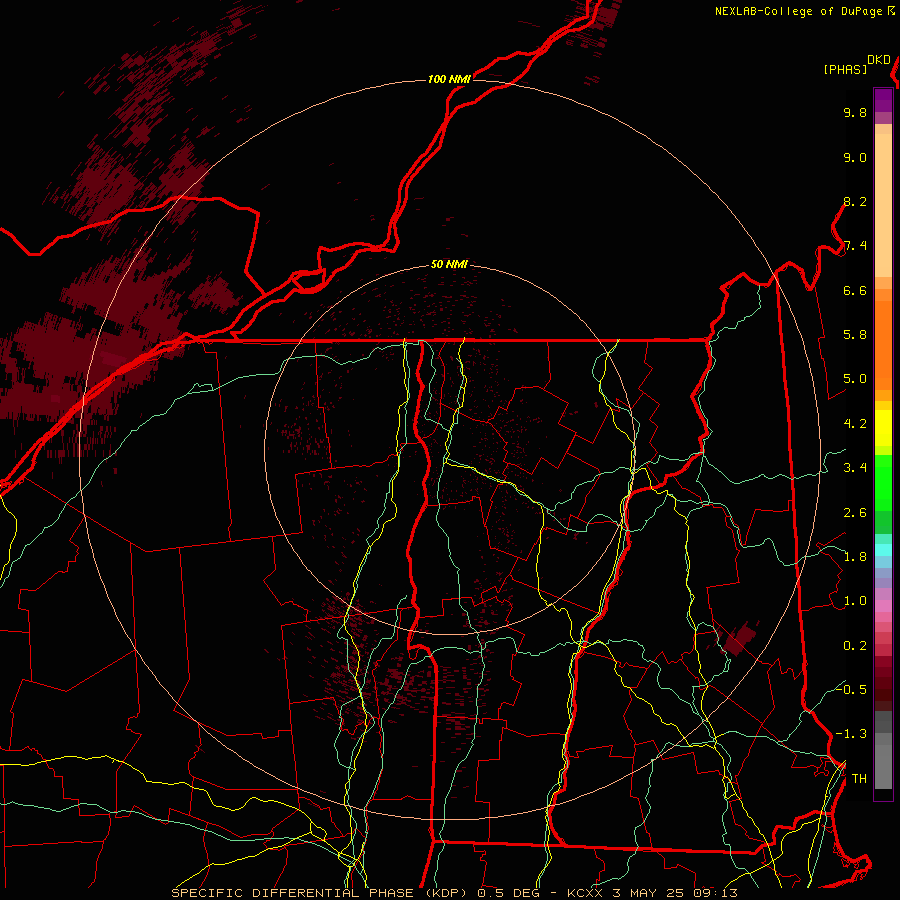Click the purple top segment of color bar
This screenshot has width=900, height=900.
click(883, 100)
